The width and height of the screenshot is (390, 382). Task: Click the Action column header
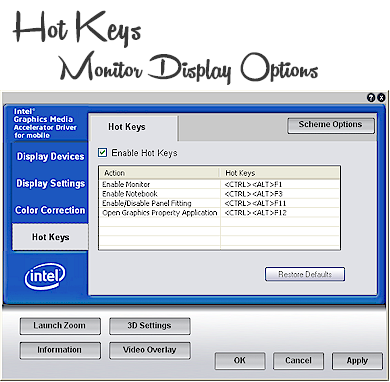[x=159, y=173]
